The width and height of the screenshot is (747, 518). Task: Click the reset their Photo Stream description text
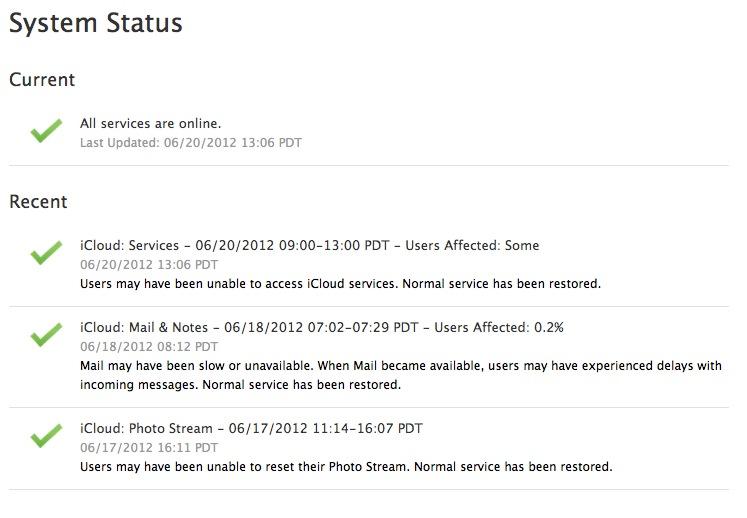click(x=346, y=467)
